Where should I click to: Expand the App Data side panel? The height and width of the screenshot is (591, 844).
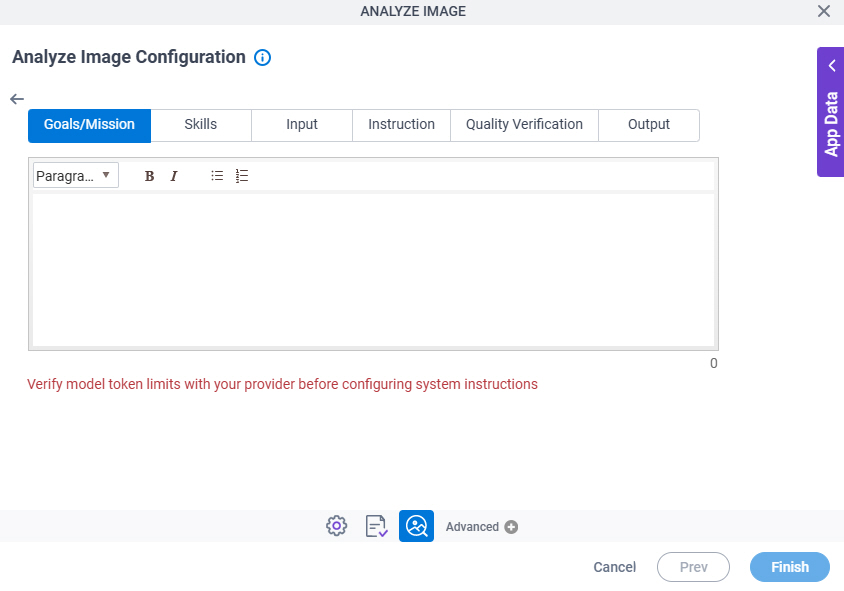point(831,112)
